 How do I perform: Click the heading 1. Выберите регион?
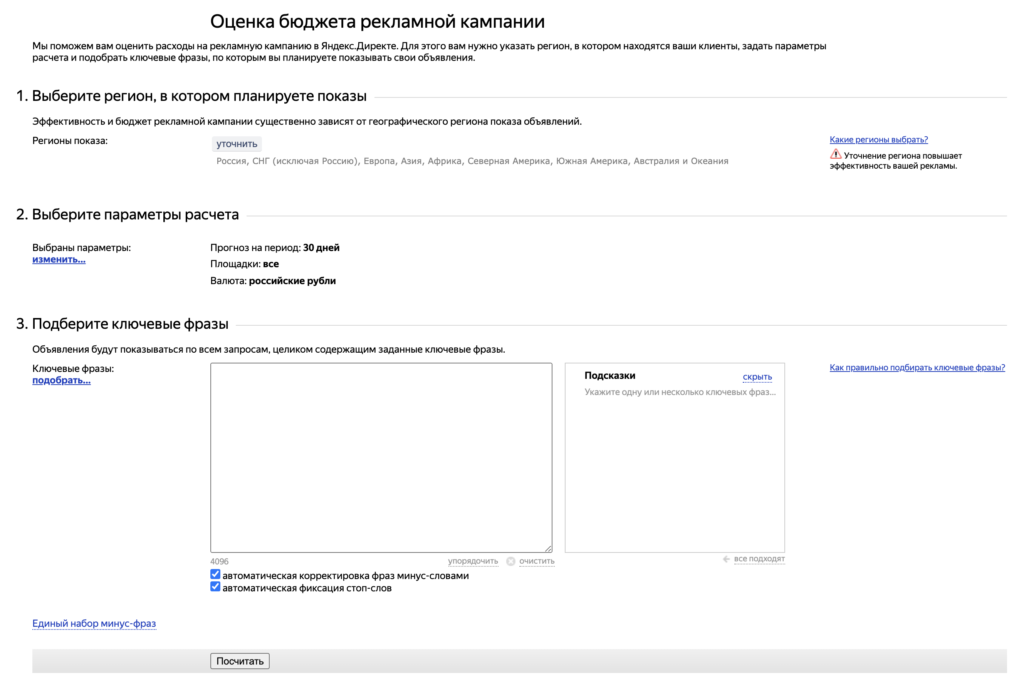click(191, 96)
